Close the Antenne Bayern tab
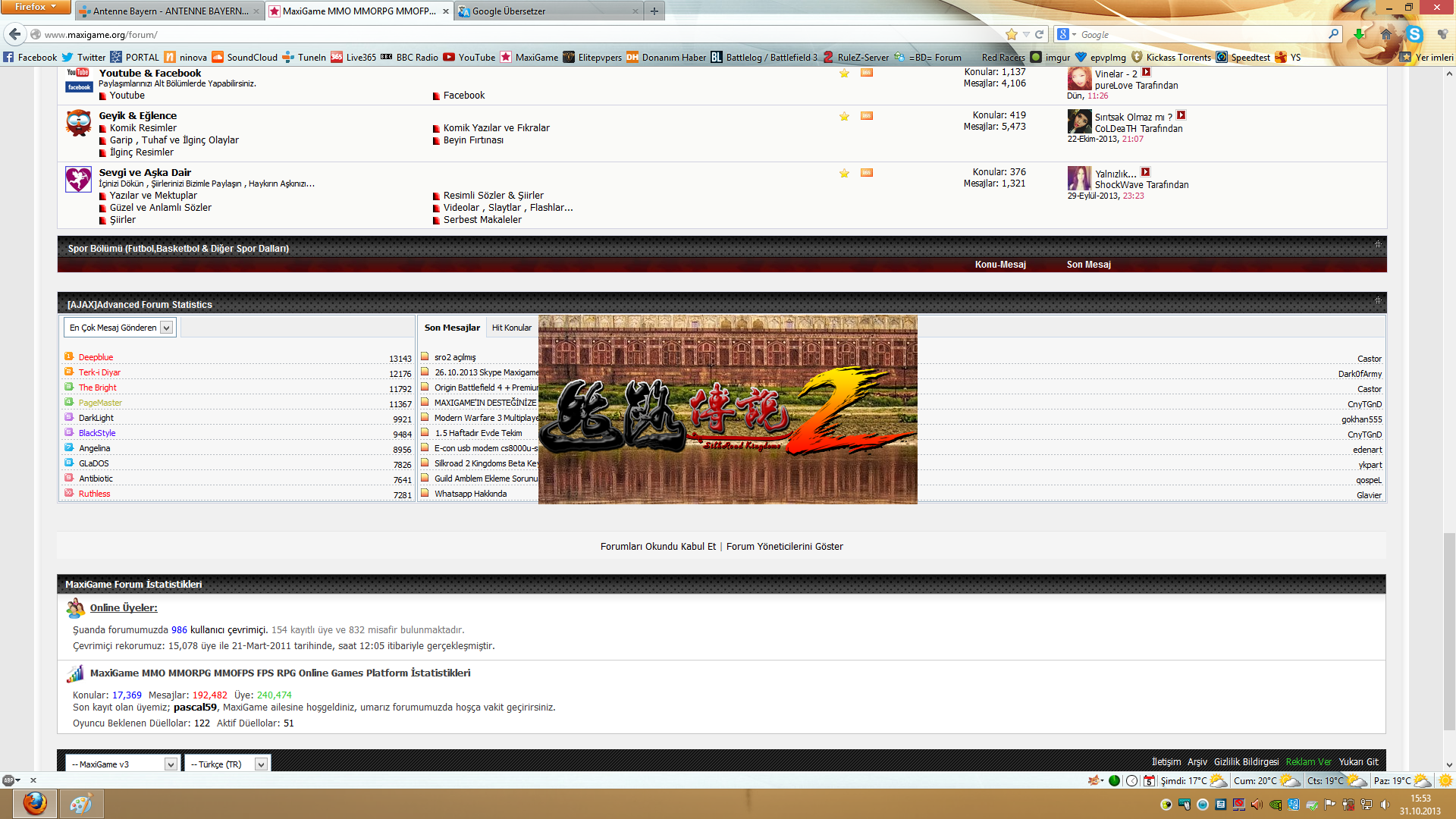The image size is (1456, 819). [x=256, y=11]
